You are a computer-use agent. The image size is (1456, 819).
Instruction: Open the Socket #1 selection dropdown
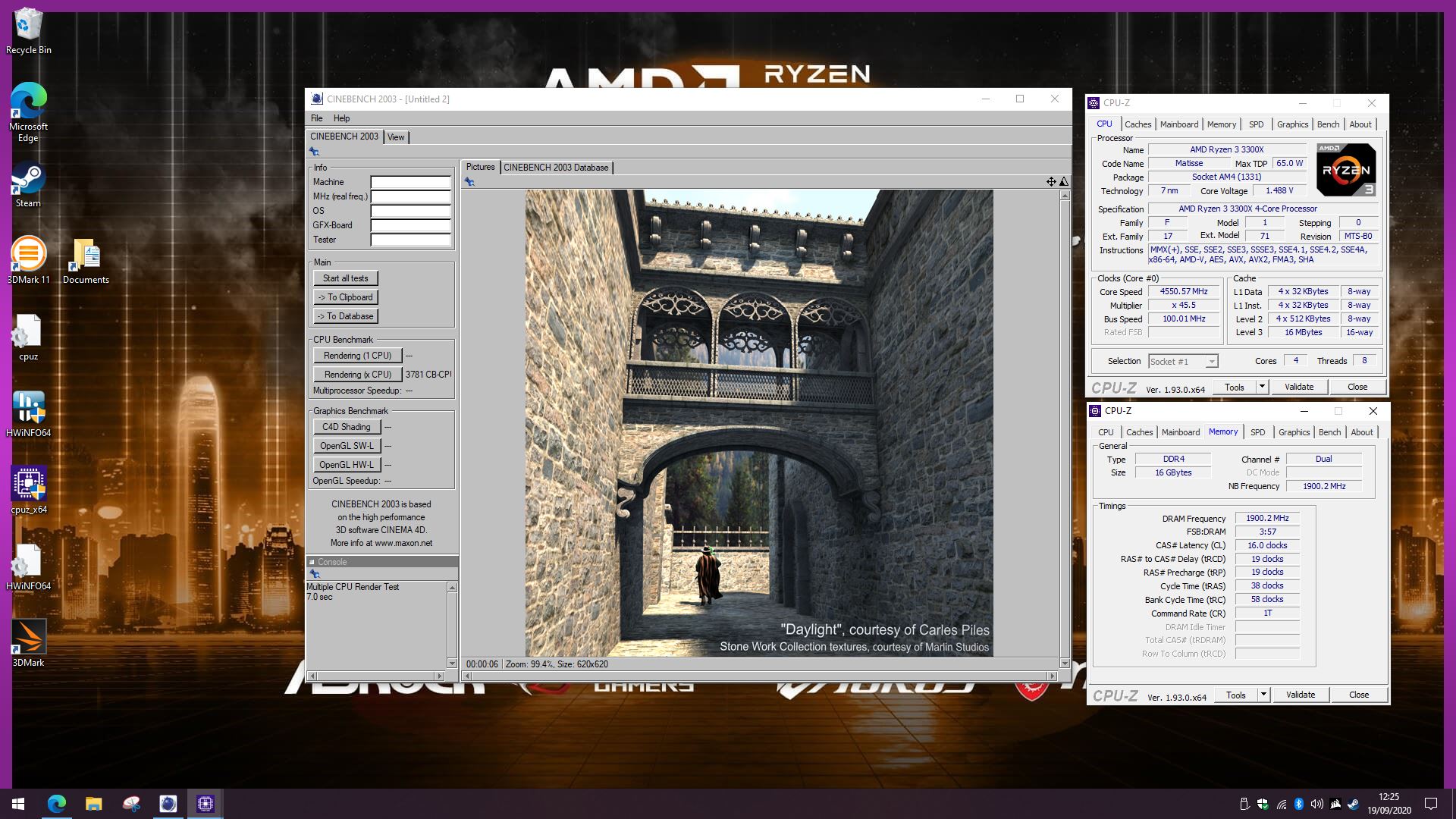pos(1183,362)
